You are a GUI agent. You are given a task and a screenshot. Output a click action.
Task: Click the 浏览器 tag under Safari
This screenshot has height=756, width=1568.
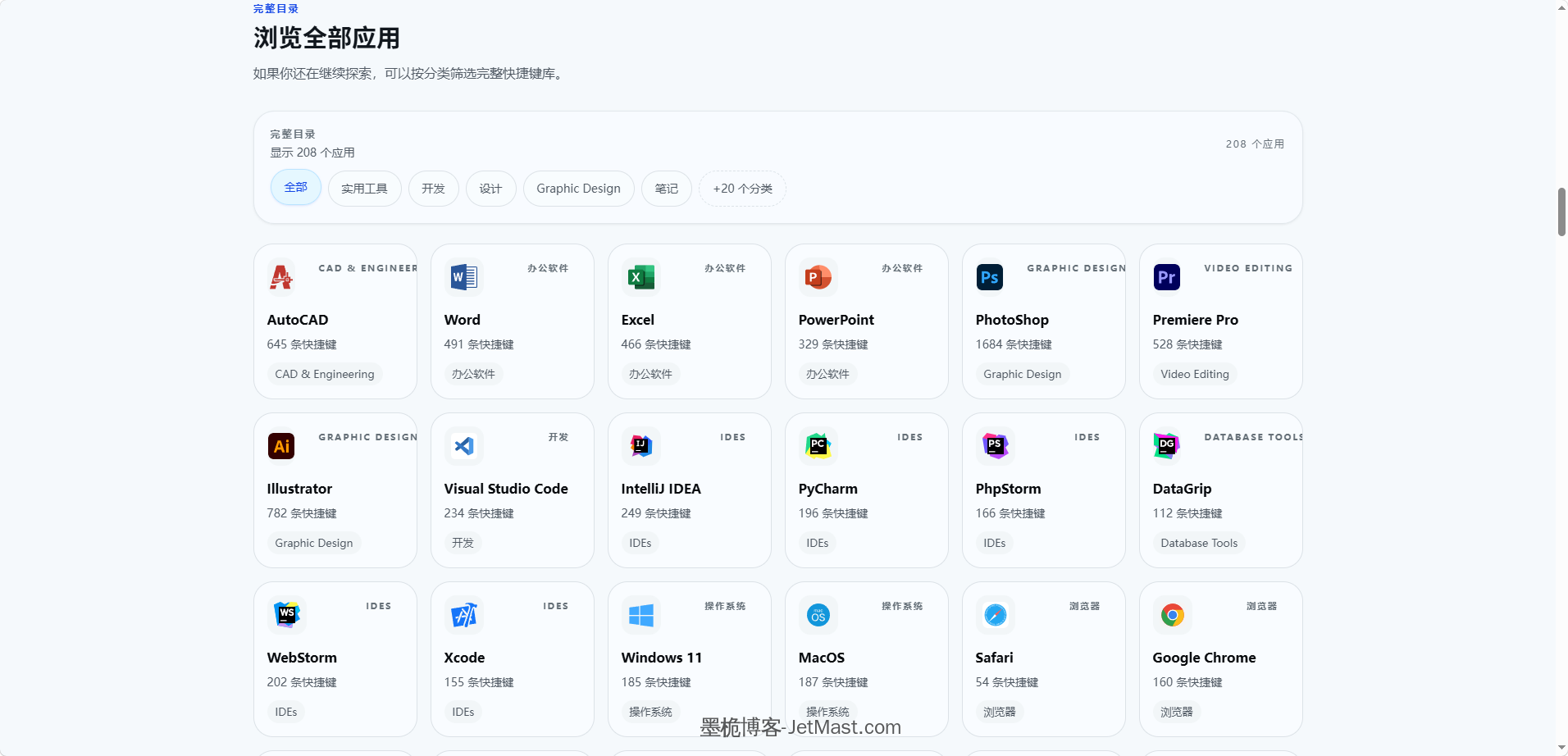click(1000, 712)
